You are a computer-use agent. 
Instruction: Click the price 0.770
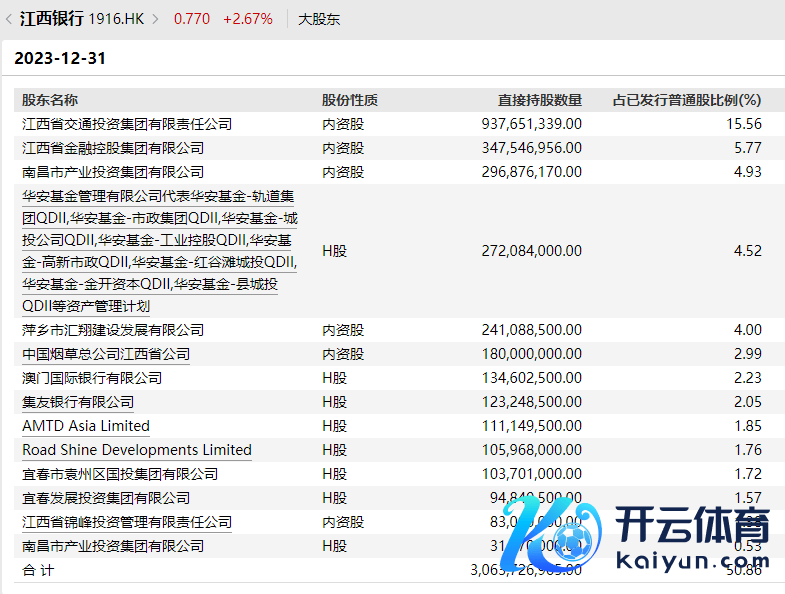tap(192, 19)
